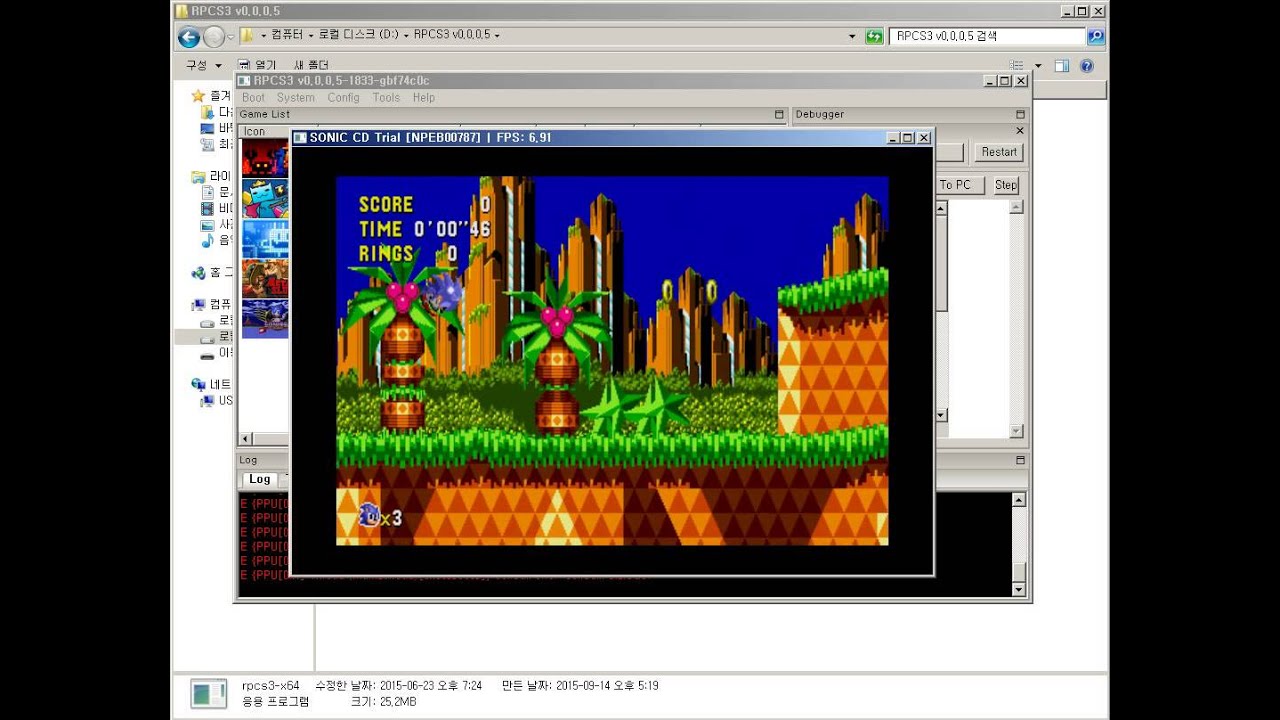Expand dropdown after RPCS3 v0.0.0.5 breadcrumb
This screenshot has width=1280, height=720.
[497, 35]
